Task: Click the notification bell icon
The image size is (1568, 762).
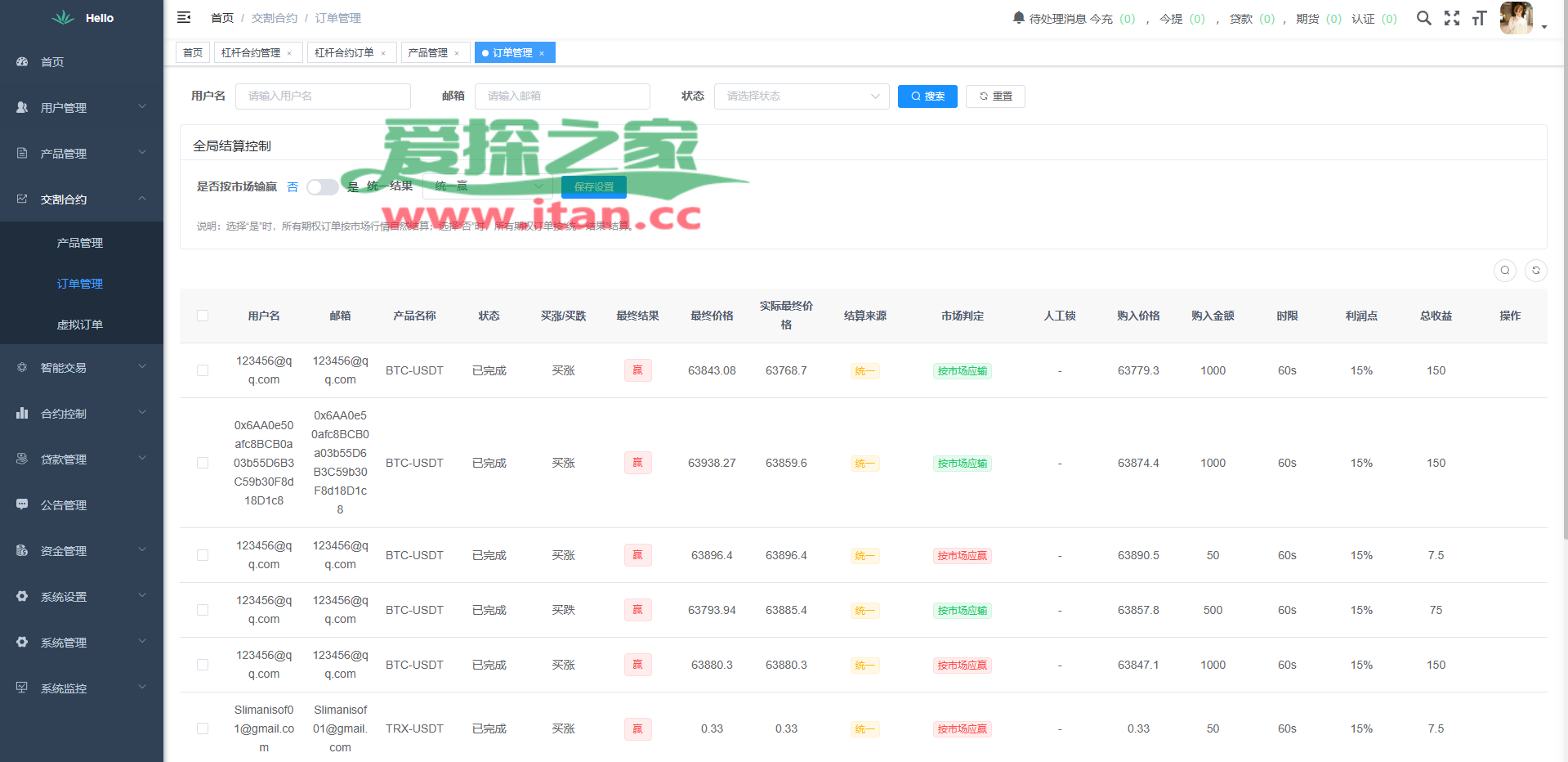Action: click(x=1018, y=17)
